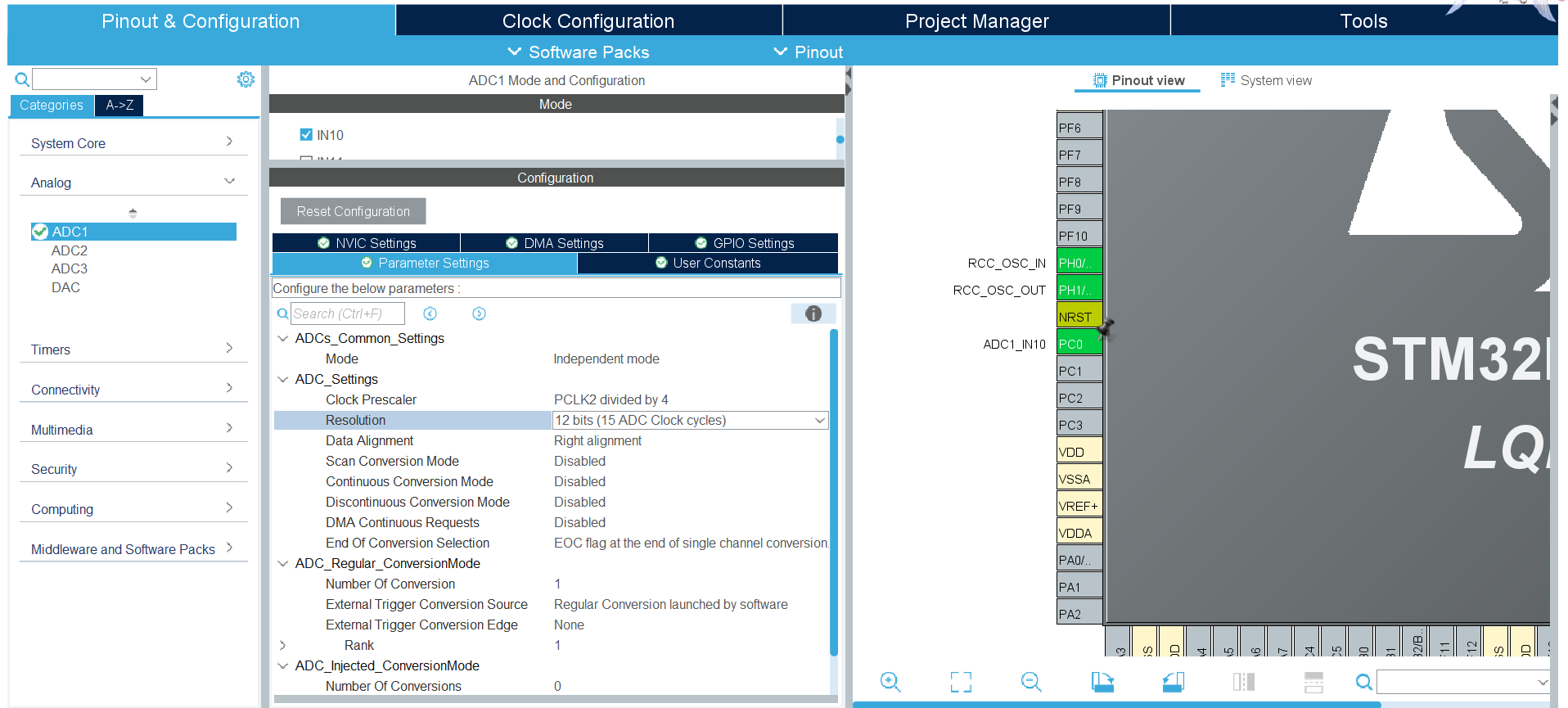This screenshot has width=1568, height=708.
Task: Zoom out of the pinout view
Action: [1031, 682]
